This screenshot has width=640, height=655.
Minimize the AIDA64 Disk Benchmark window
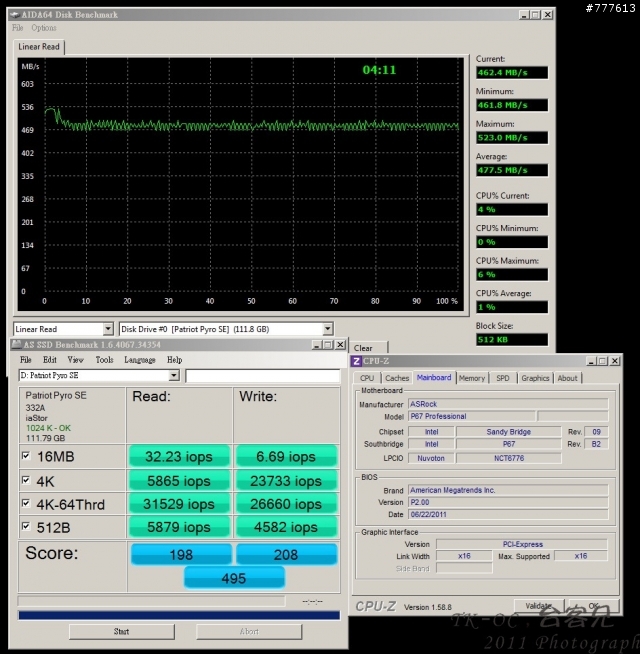(x=524, y=15)
